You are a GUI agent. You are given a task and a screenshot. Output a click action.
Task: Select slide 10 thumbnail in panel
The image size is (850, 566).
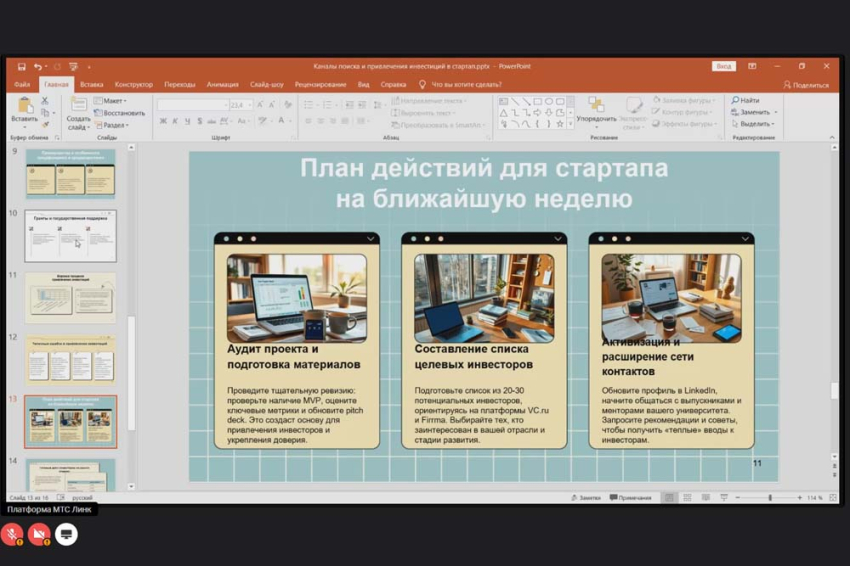70,236
